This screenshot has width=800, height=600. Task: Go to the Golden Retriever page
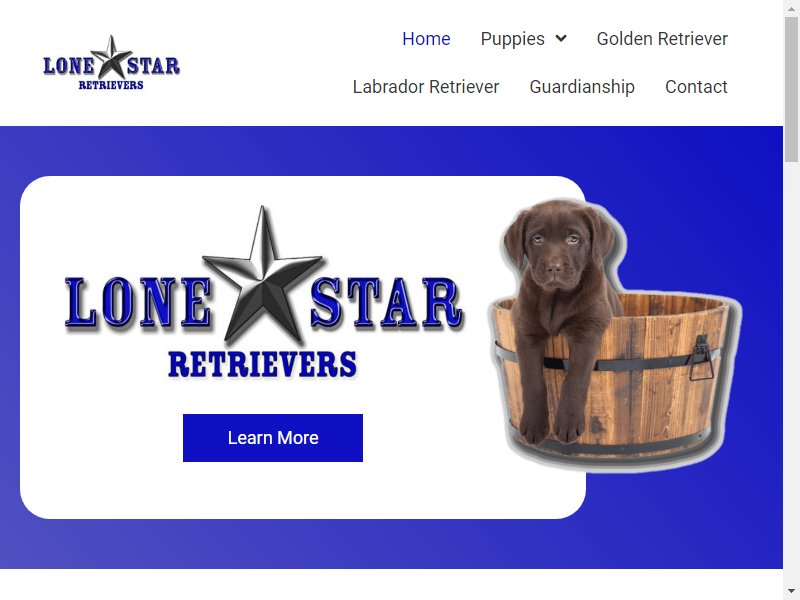(662, 39)
